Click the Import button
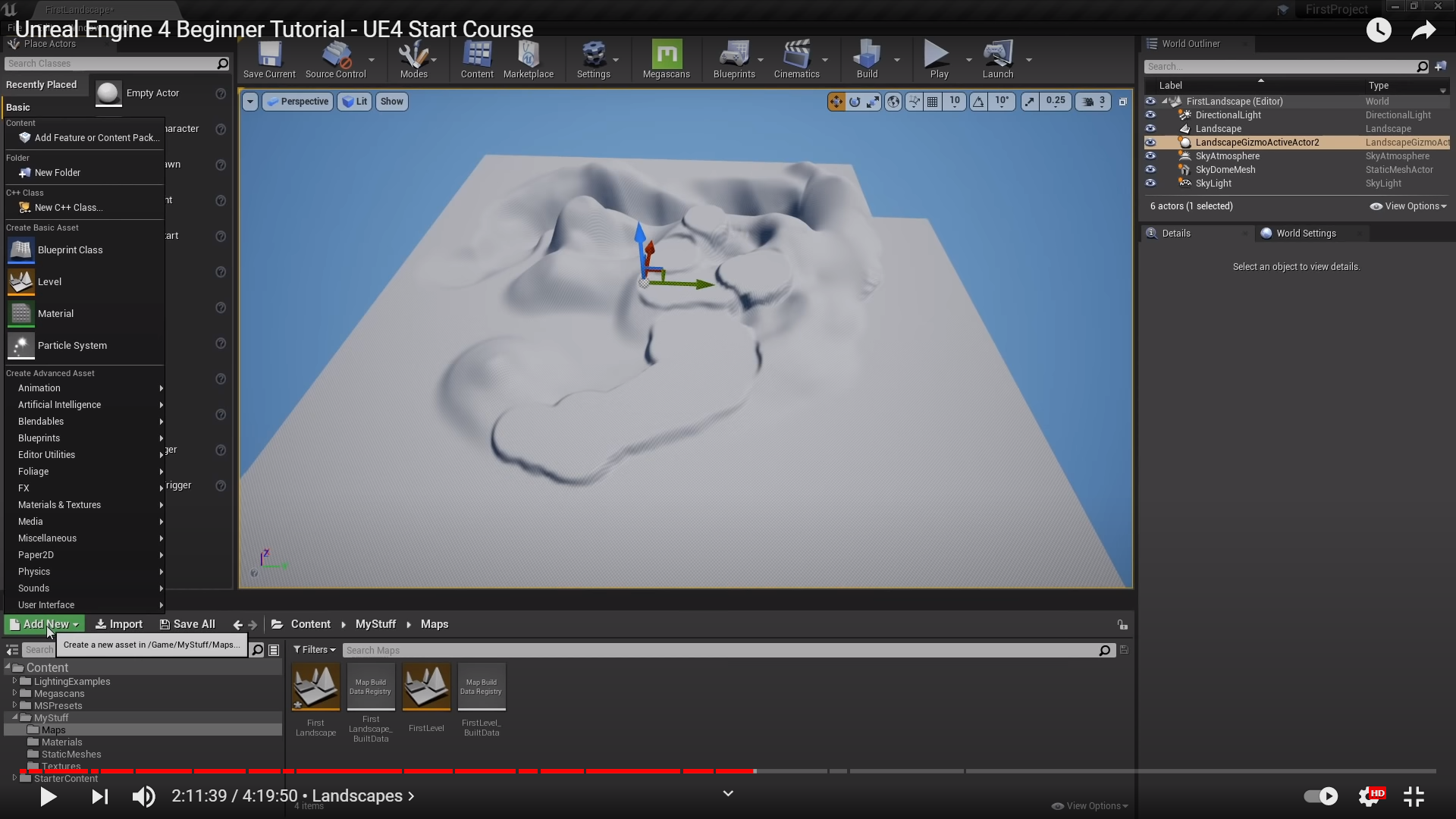Viewport: 1456px width, 819px height. (x=119, y=624)
